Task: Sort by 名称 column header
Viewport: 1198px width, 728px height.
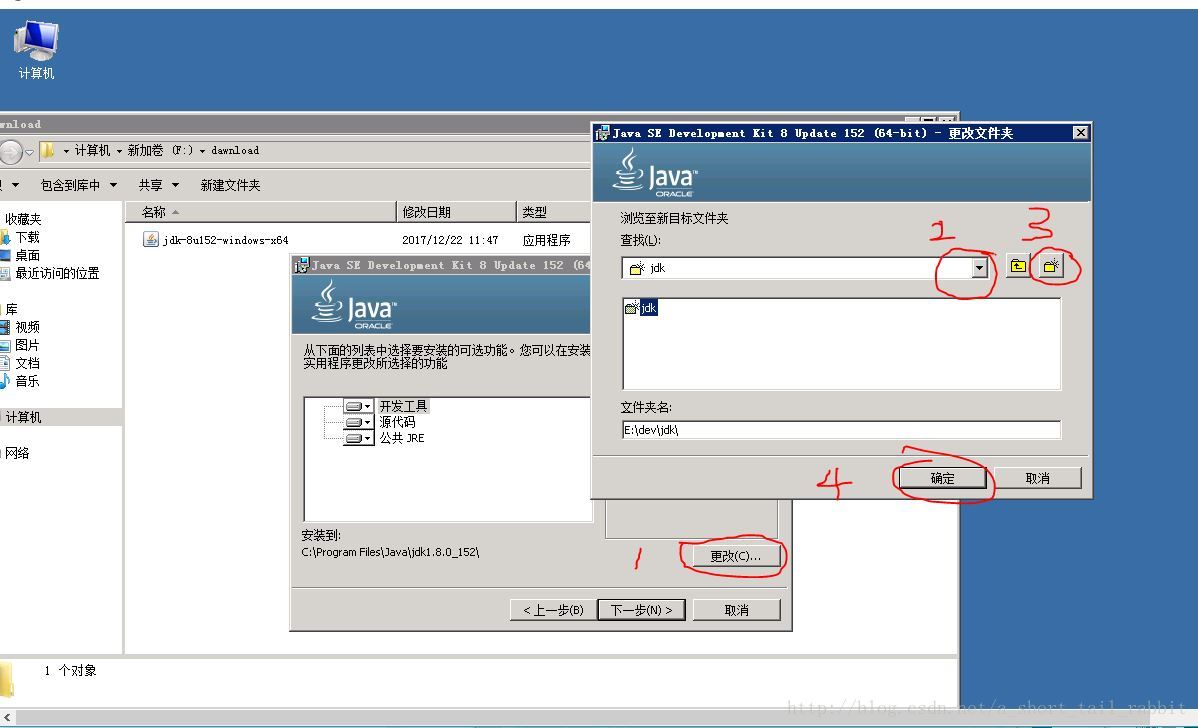Action: (x=260, y=212)
